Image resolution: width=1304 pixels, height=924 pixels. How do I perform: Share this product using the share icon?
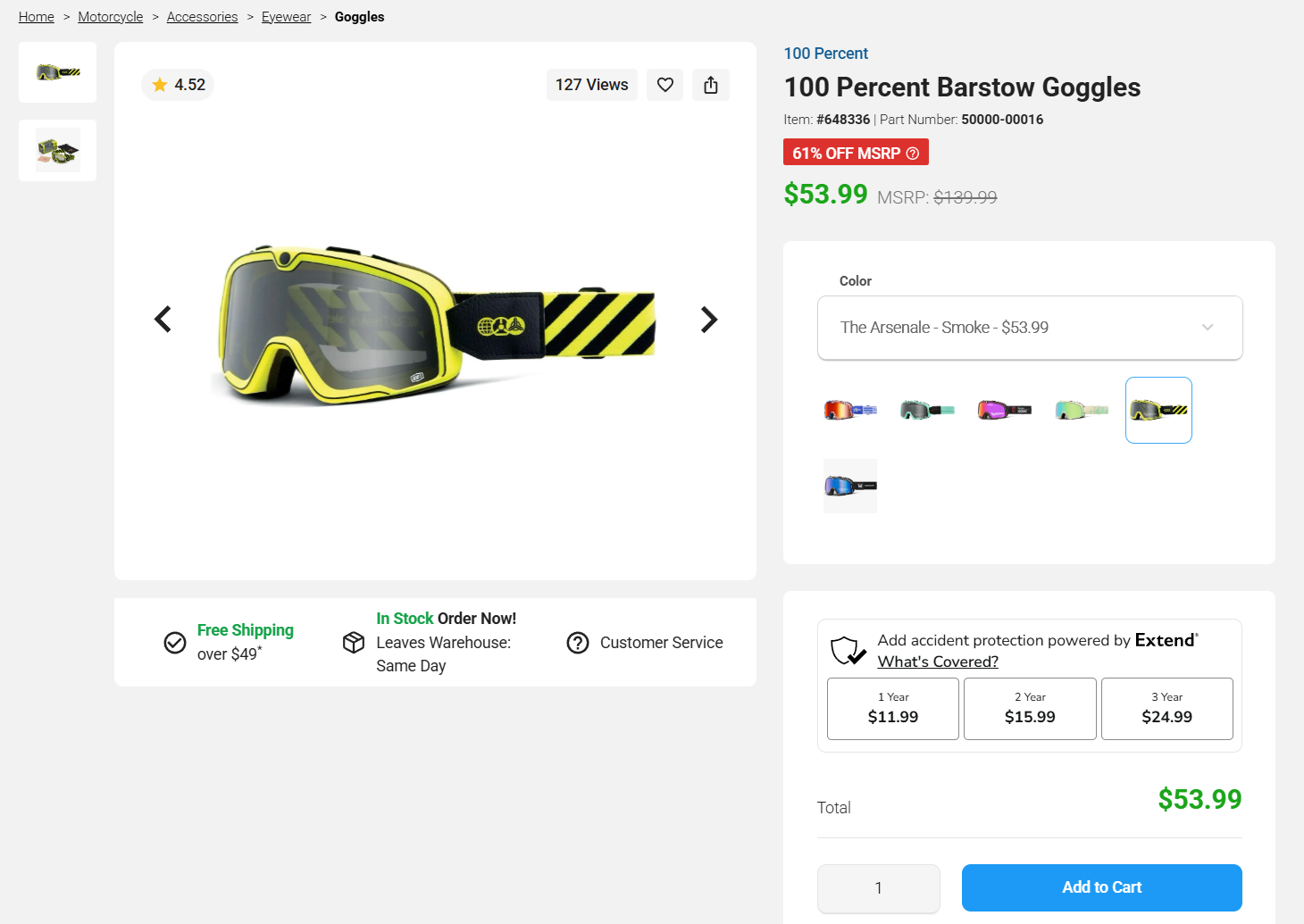point(711,85)
